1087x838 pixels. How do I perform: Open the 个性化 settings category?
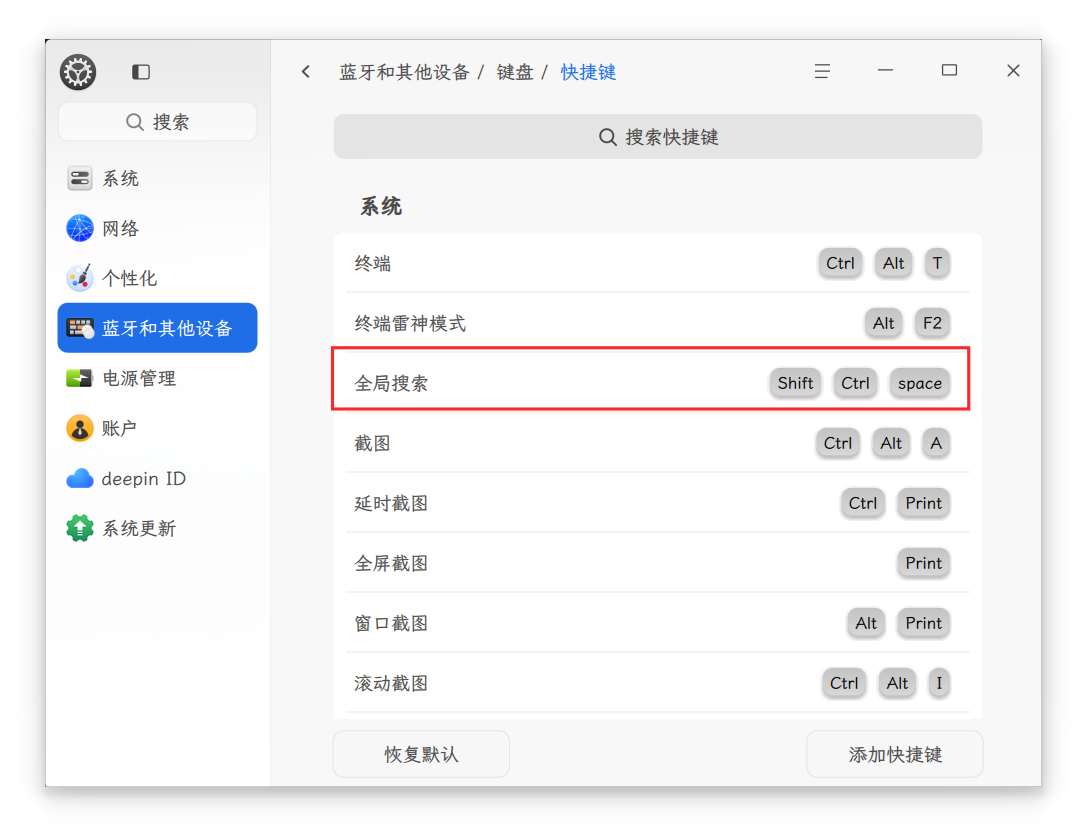[157, 278]
